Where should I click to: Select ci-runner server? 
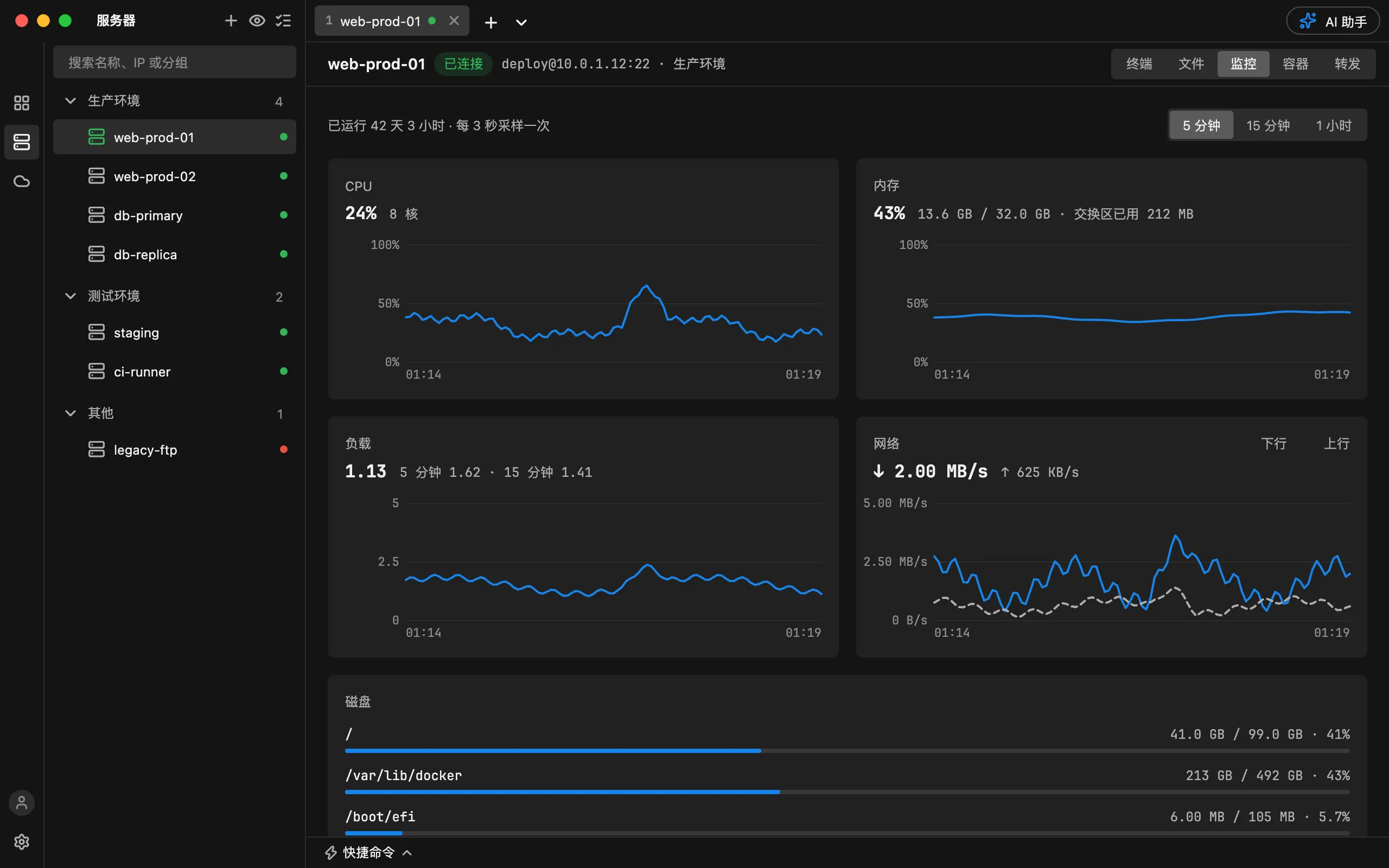click(175, 372)
